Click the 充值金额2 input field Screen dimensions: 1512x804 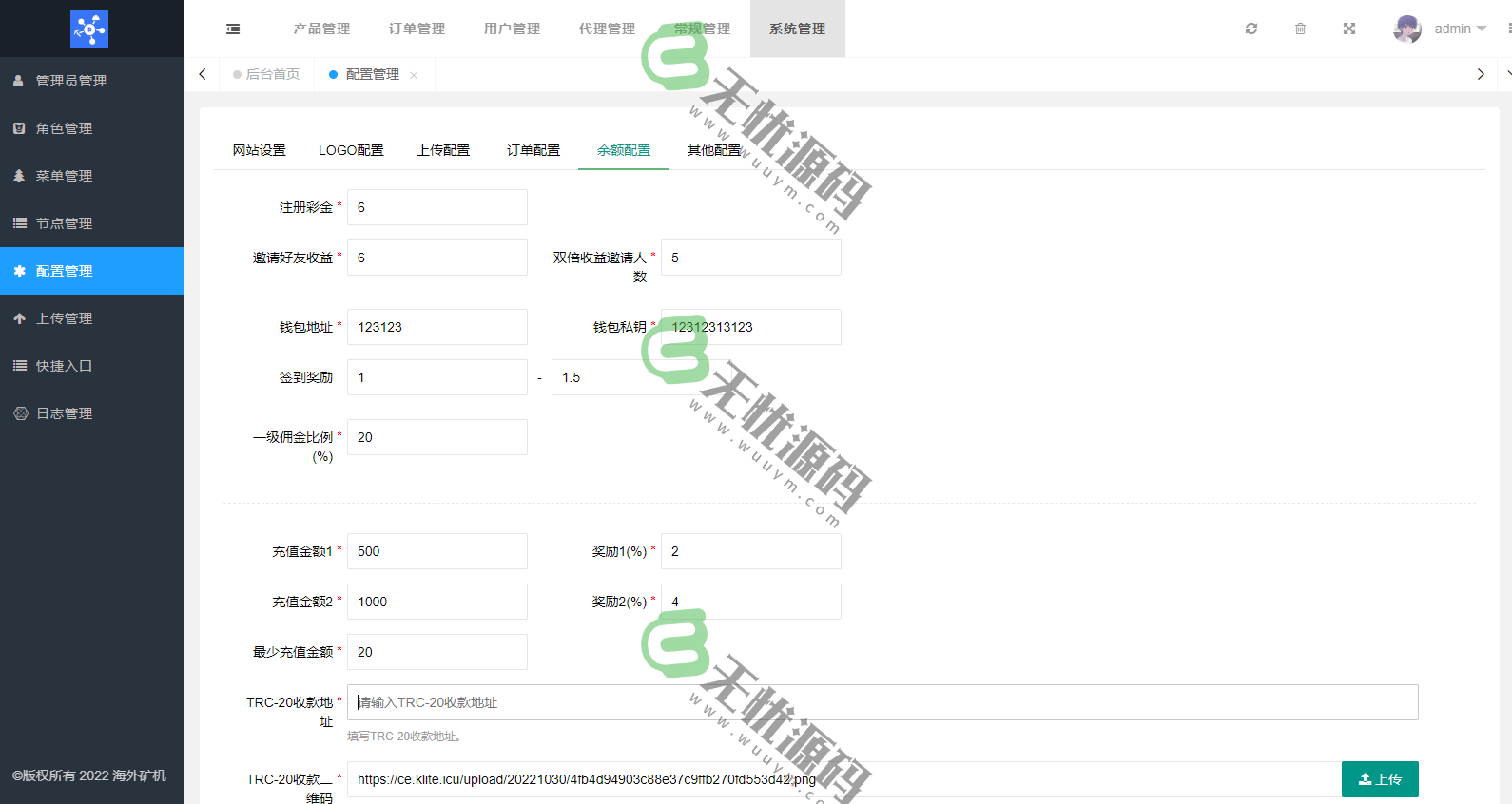(x=437, y=602)
